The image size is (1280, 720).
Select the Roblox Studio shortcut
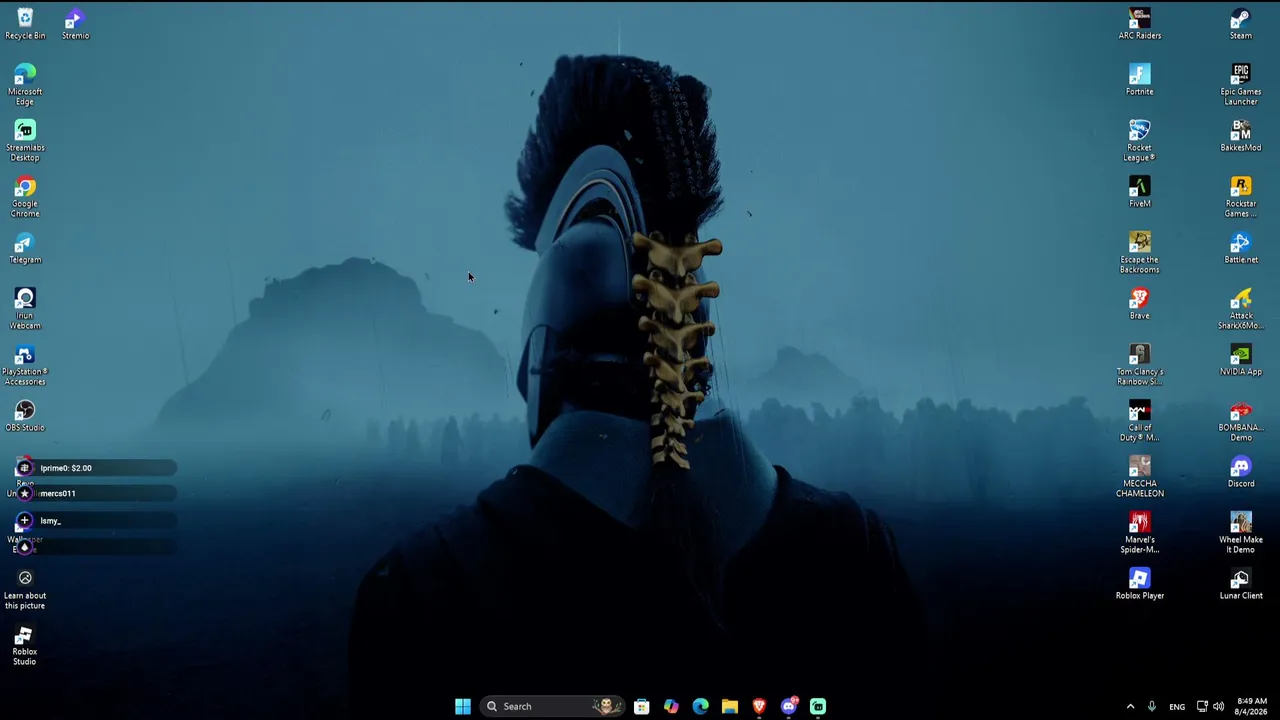pos(25,645)
